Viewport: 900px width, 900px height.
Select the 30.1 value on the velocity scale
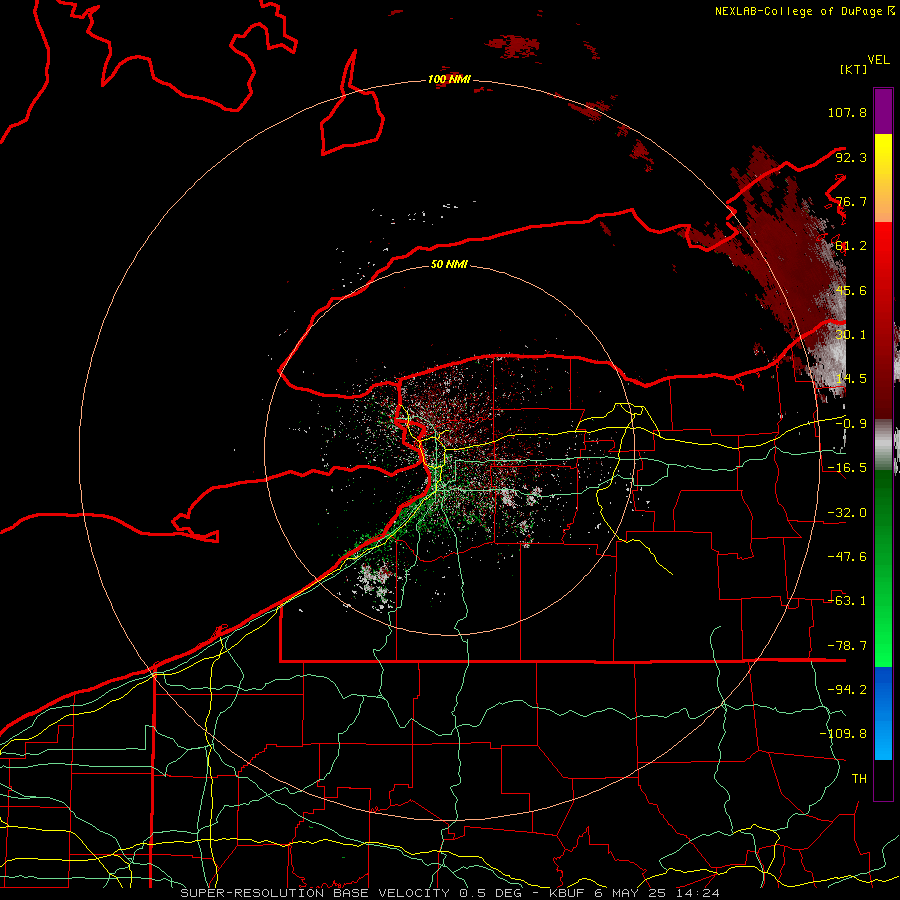(x=851, y=335)
